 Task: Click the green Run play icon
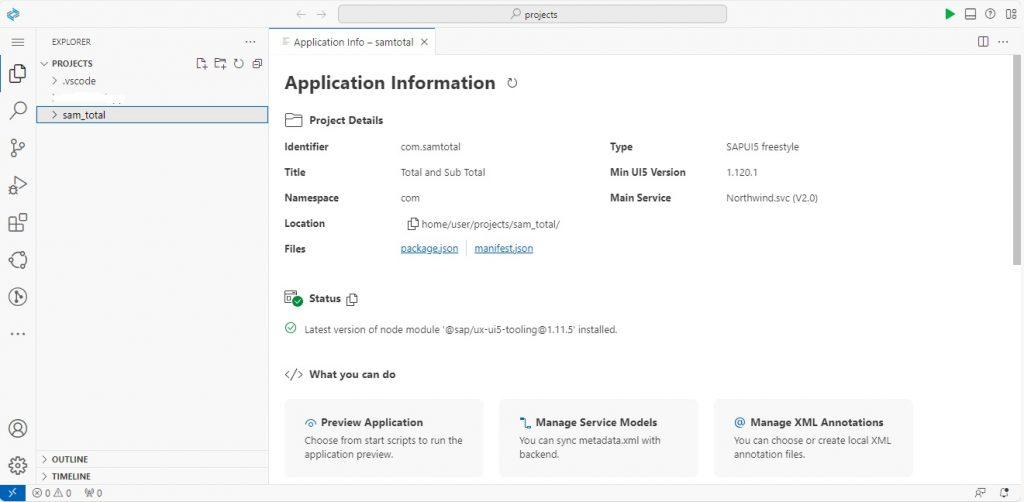950,14
